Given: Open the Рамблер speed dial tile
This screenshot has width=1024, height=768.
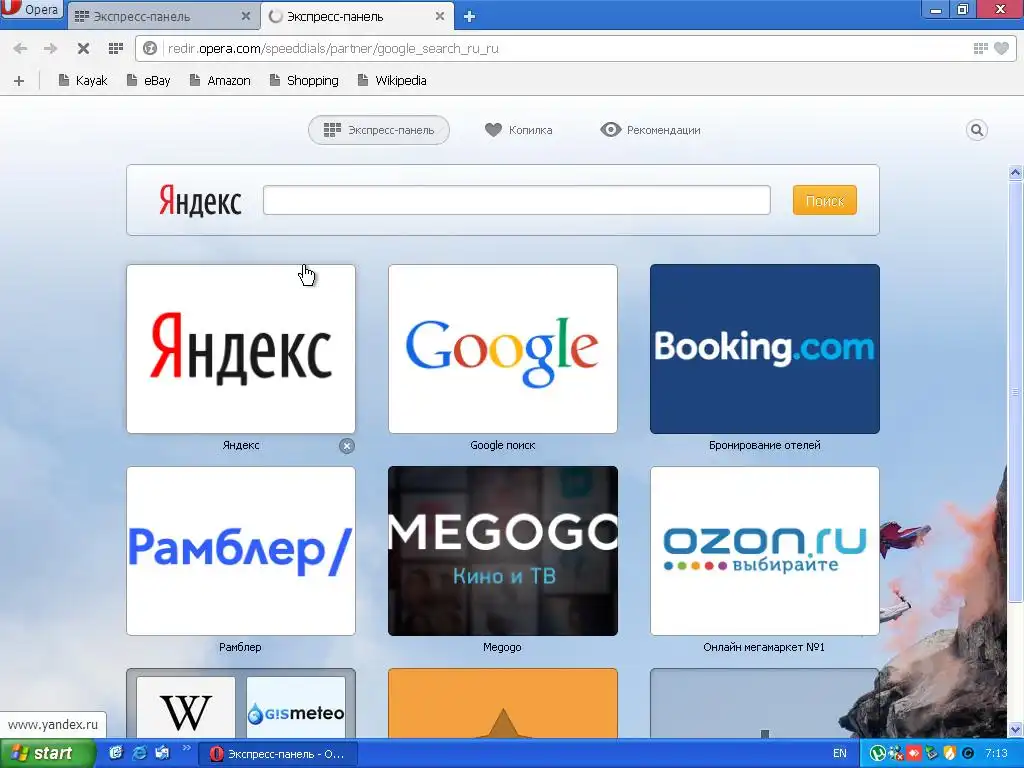Looking at the screenshot, I should pyautogui.click(x=241, y=551).
